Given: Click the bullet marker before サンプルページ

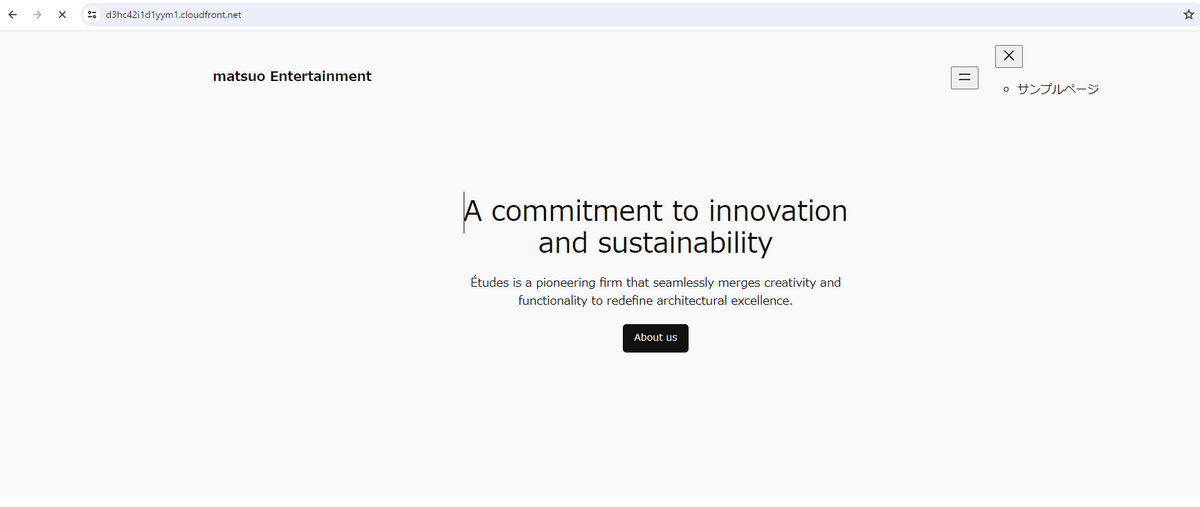Looking at the screenshot, I should pyautogui.click(x=1006, y=90).
